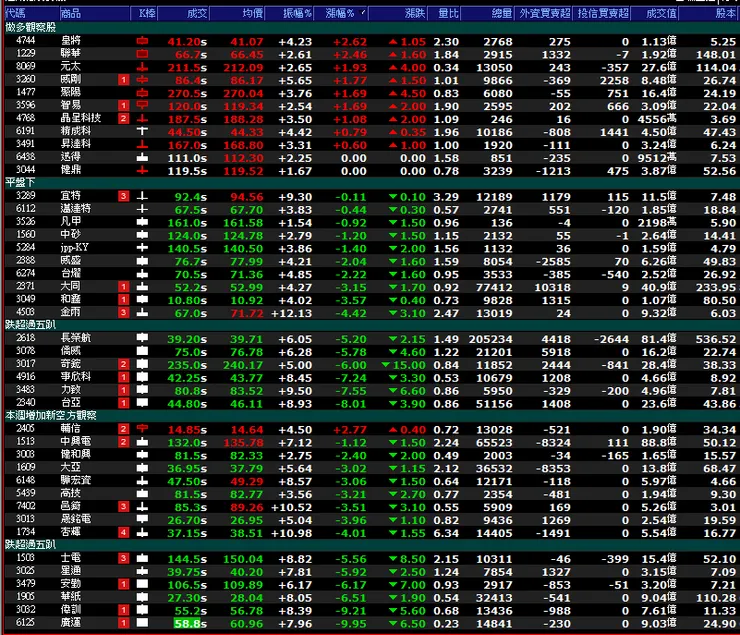Sort by the 成交 column header

[183, 14]
